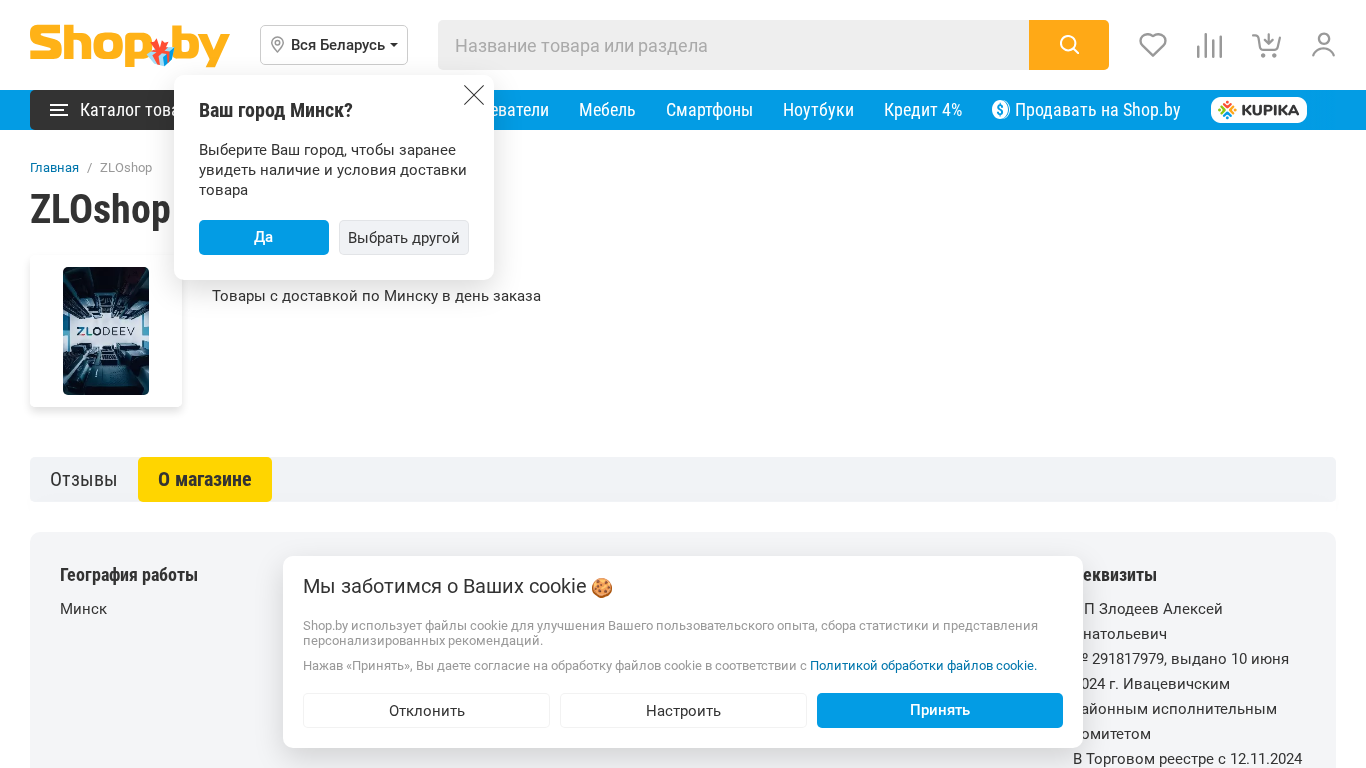
Task: Click the ZLODEEV shop logo thumbnail
Action: click(x=106, y=331)
